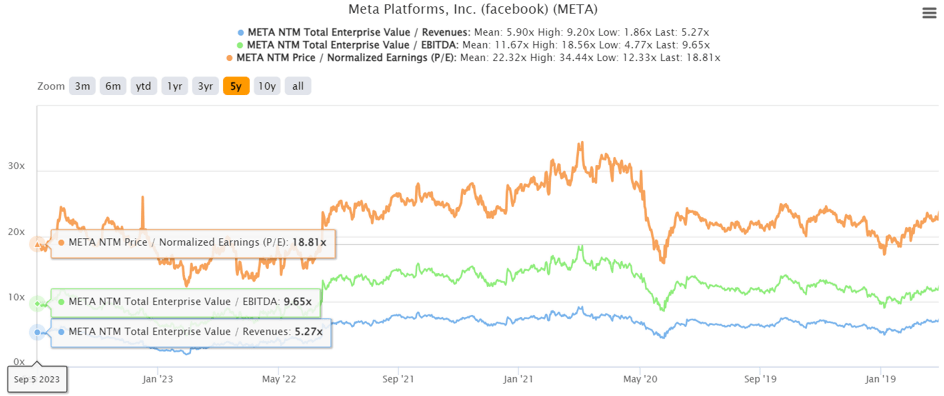Screen dimensions: 944x396
Task: Click the orange P/E marker on chart edge
Action: pyautogui.click(x=38, y=244)
